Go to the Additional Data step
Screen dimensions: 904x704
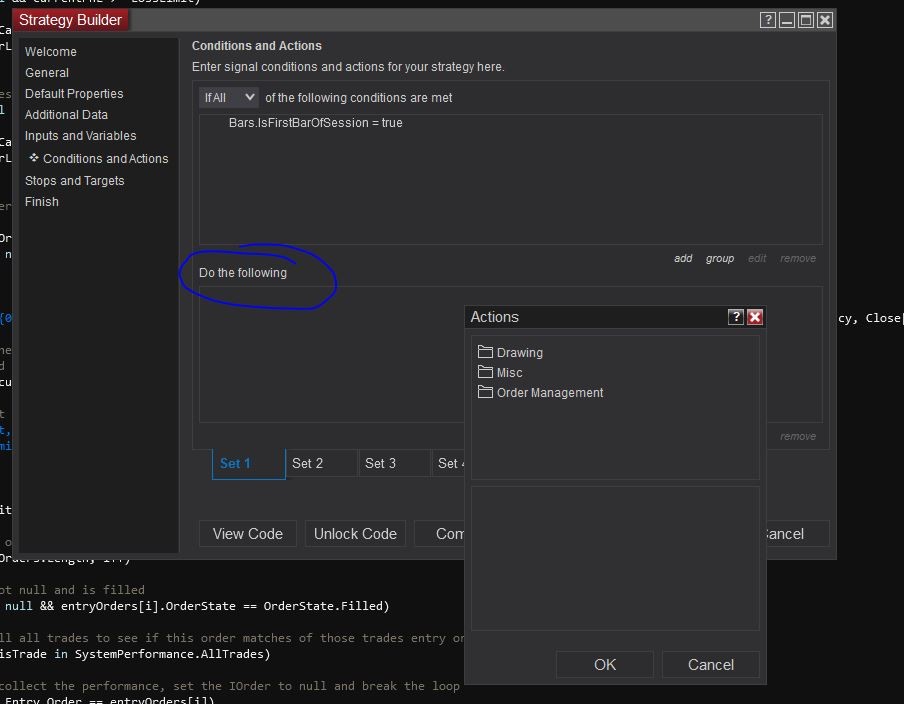pyautogui.click(x=66, y=115)
